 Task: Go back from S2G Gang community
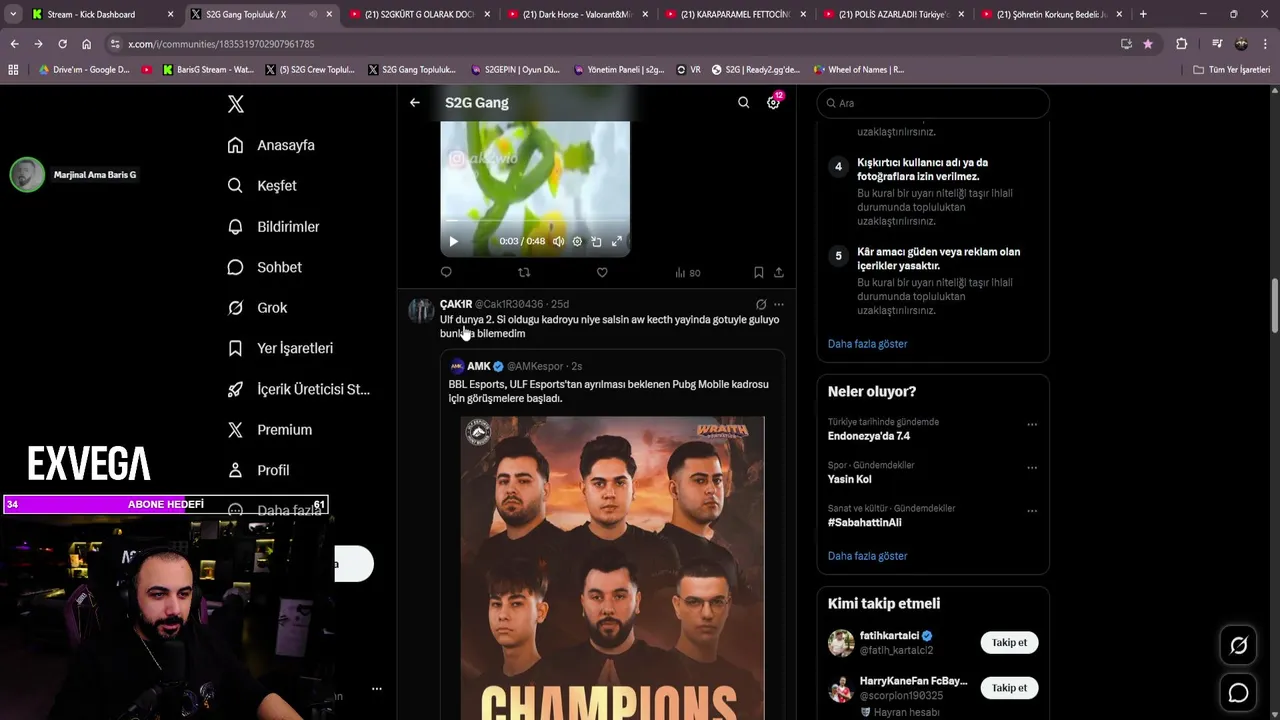click(x=415, y=103)
